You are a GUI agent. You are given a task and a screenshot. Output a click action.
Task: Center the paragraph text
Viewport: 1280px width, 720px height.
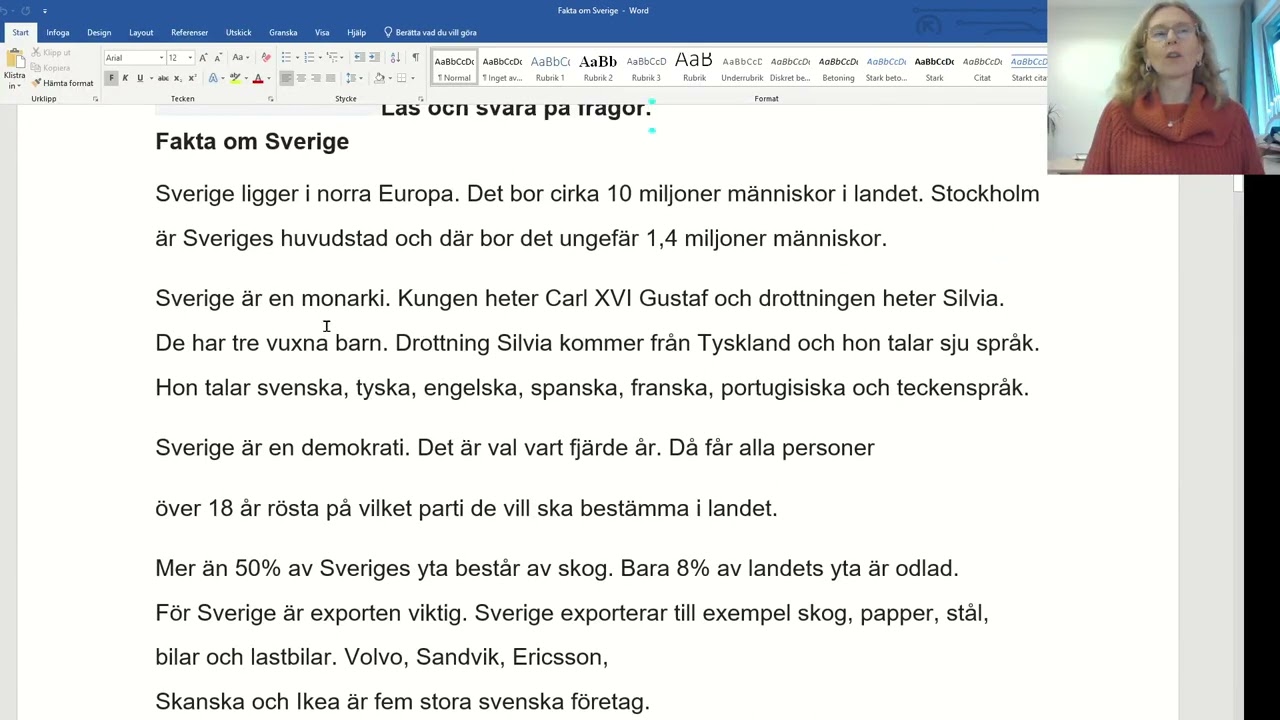click(301, 78)
